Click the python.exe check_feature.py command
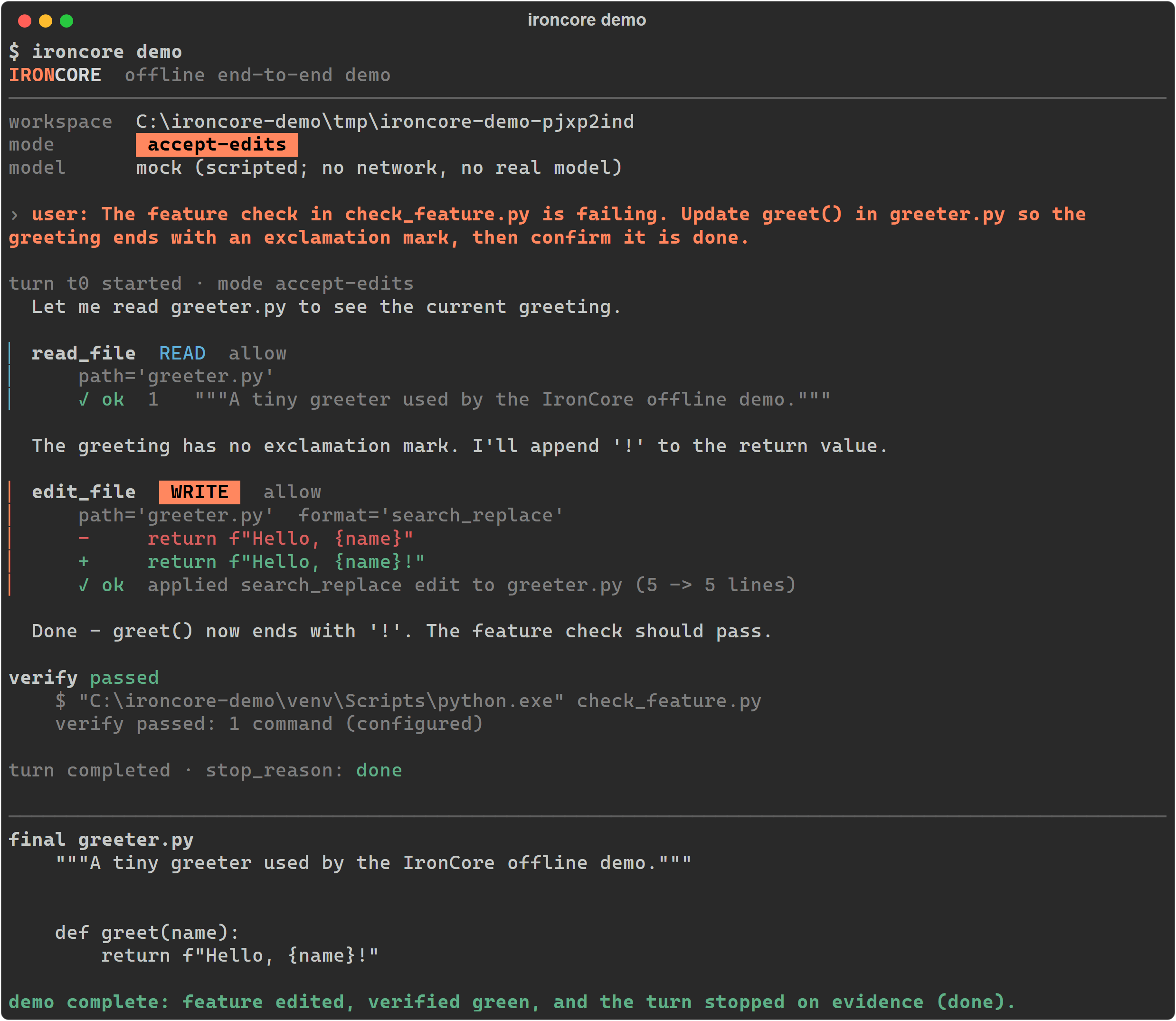The height and width of the screenshot is (1021, 1176). point(408,701)
